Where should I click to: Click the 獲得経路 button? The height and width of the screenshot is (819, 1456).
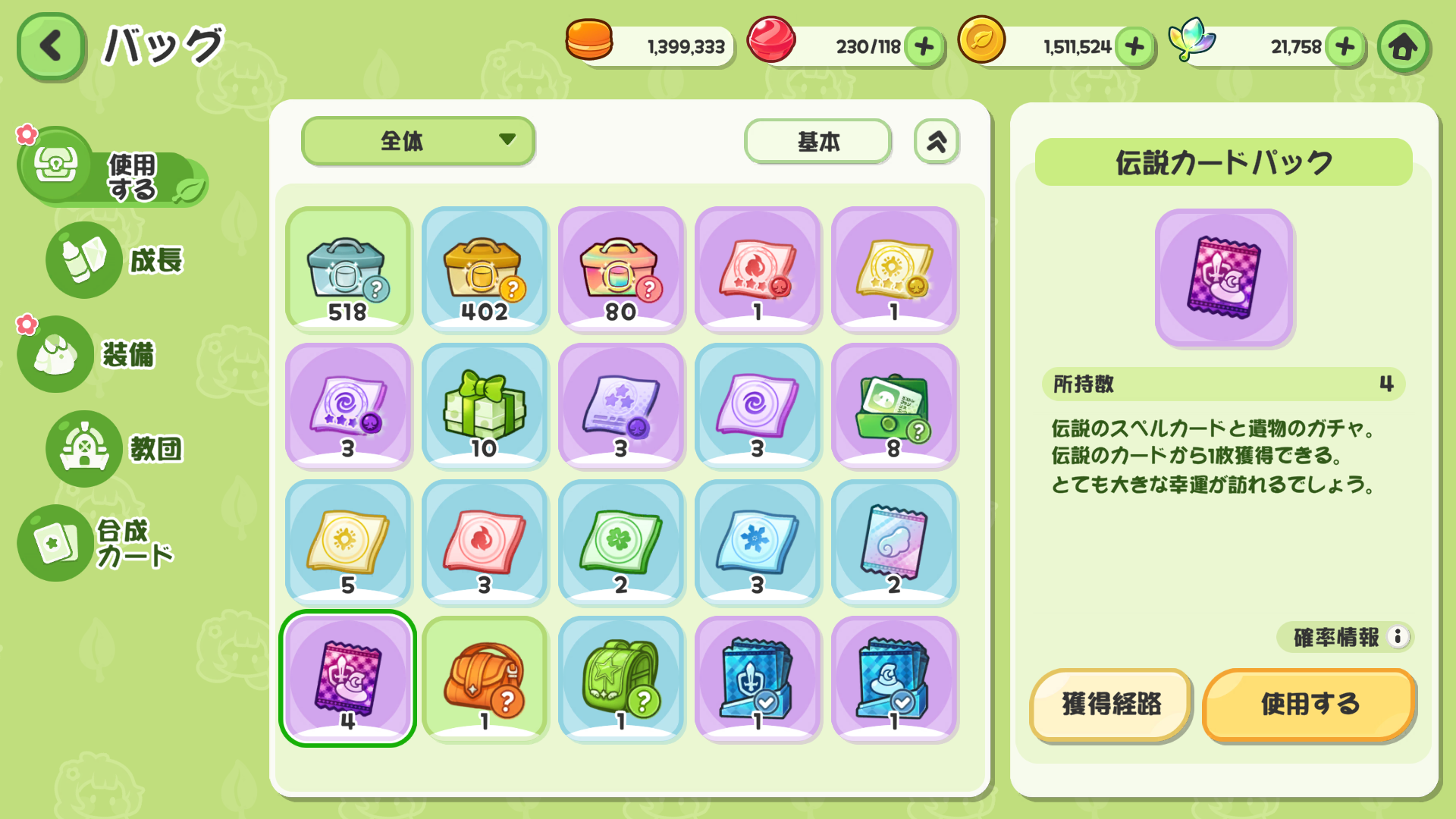[x=1111, y=704]
